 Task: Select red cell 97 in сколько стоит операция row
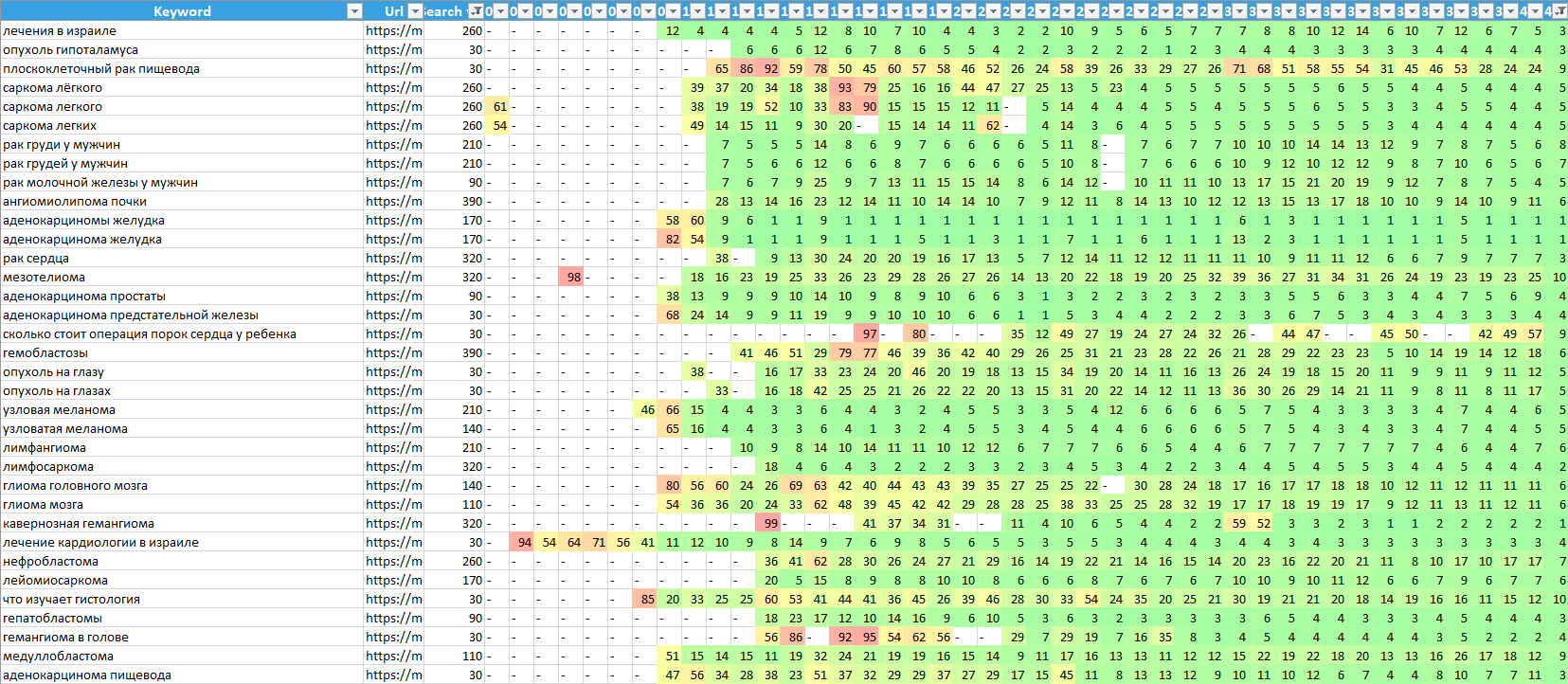point(869,333)
